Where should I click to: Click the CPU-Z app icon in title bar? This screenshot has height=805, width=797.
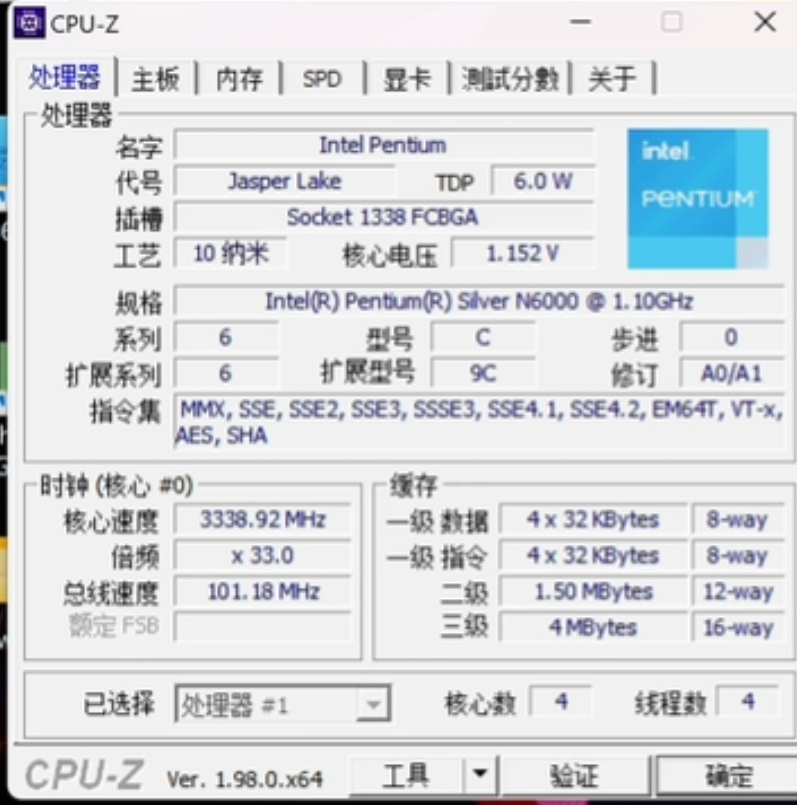[30, 23]
